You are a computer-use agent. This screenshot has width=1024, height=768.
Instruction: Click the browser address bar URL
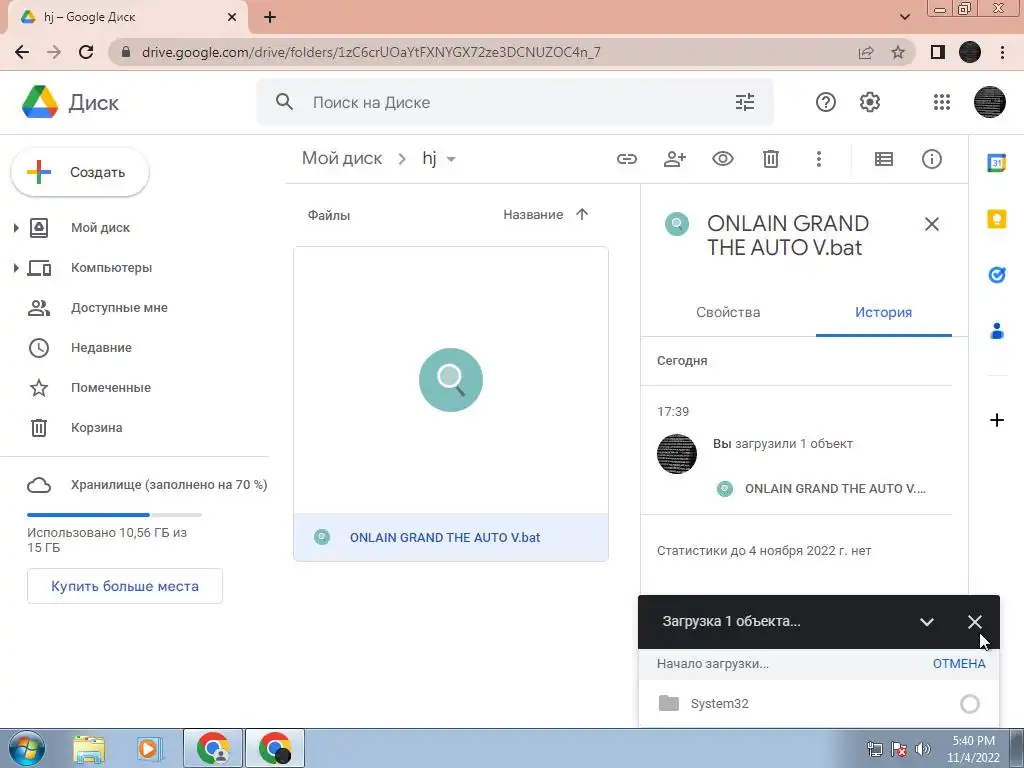(x=371, y=52)
